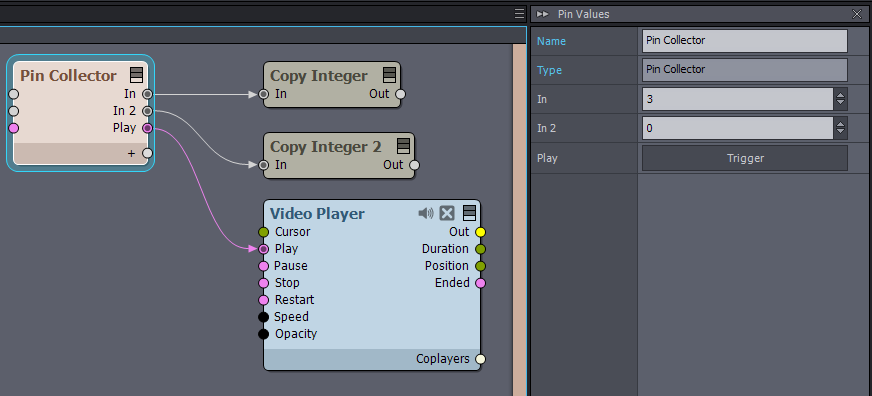Click the In 2 value field showing 0

coord(738,128)
